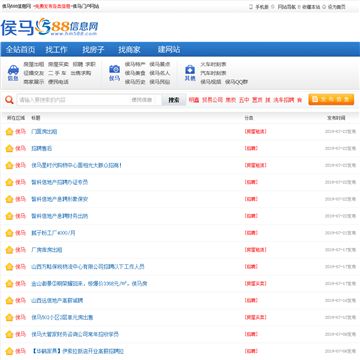Click the 搜索 search button
360x360 pixels.
click(174, 100)
